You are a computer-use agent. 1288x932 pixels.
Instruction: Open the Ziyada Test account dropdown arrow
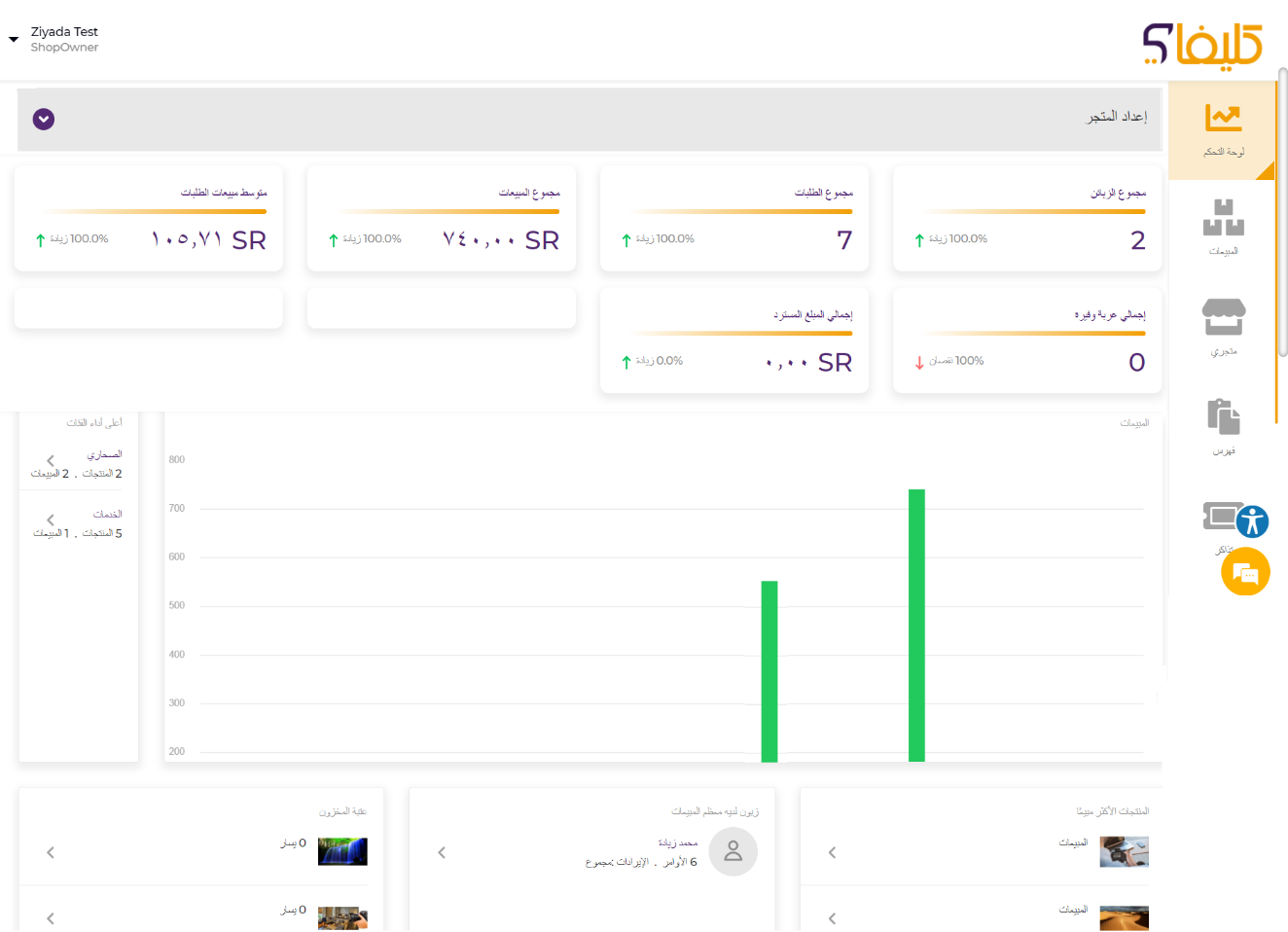coord(14,40)
